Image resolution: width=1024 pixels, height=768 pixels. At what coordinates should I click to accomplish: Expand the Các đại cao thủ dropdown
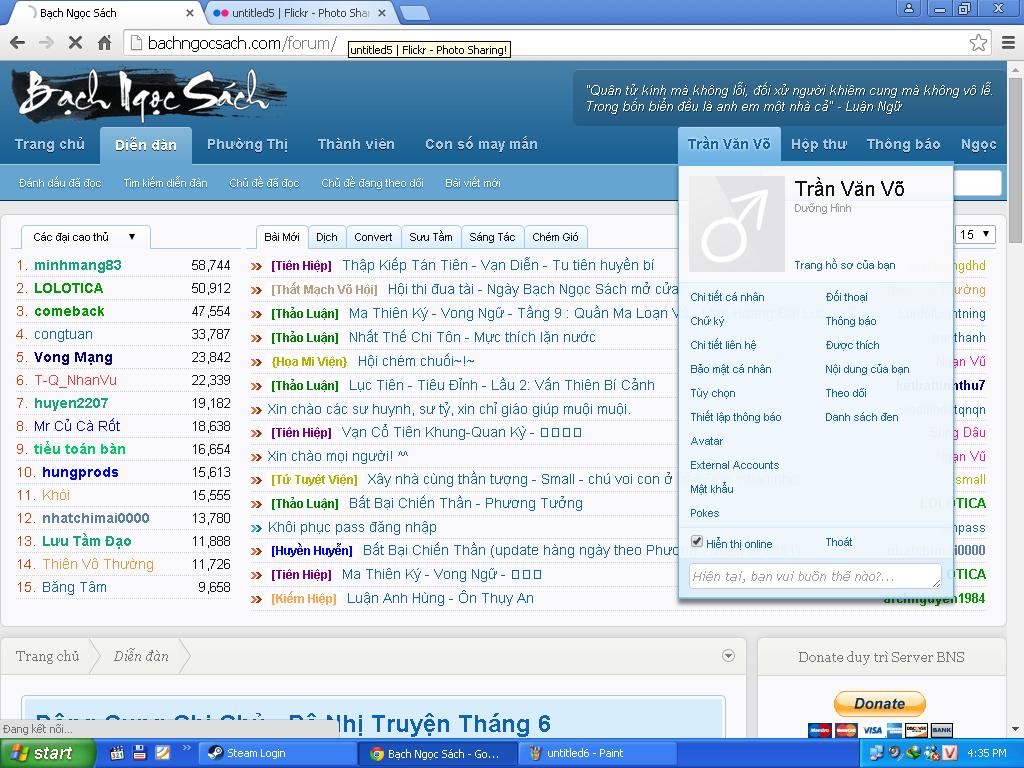tap(85, 237)
